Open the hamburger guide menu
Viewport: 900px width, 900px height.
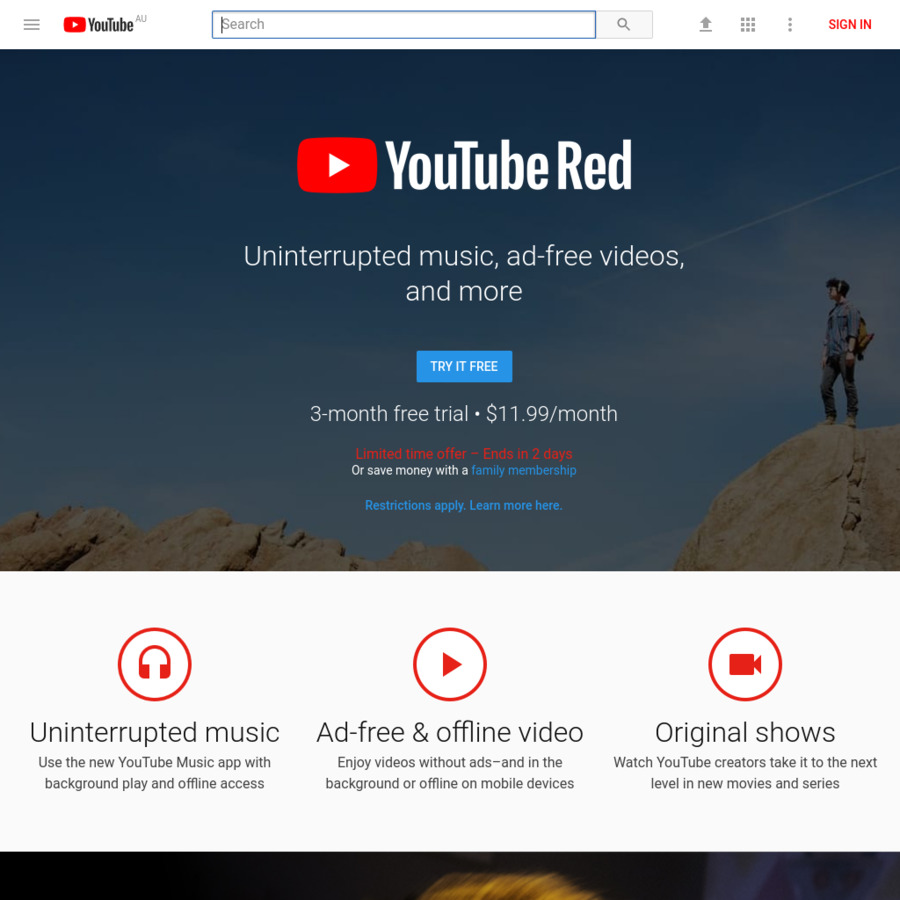(x=32, y=25)
